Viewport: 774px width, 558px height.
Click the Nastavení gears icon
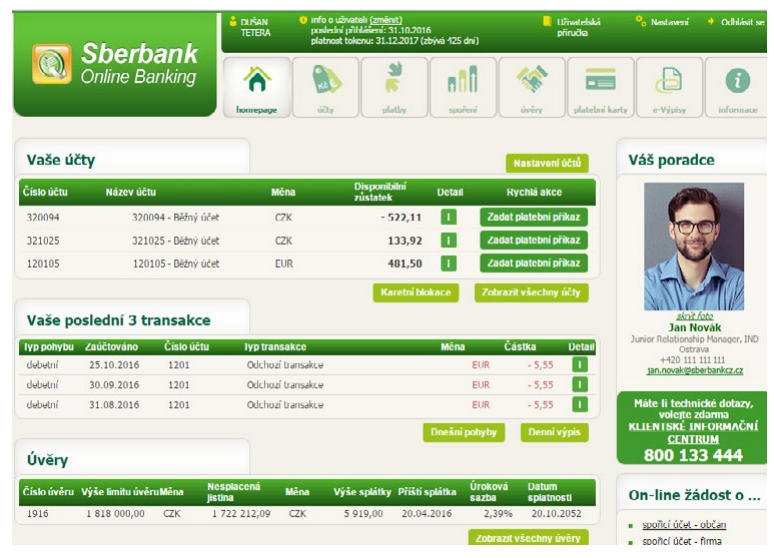click(641, 21)
